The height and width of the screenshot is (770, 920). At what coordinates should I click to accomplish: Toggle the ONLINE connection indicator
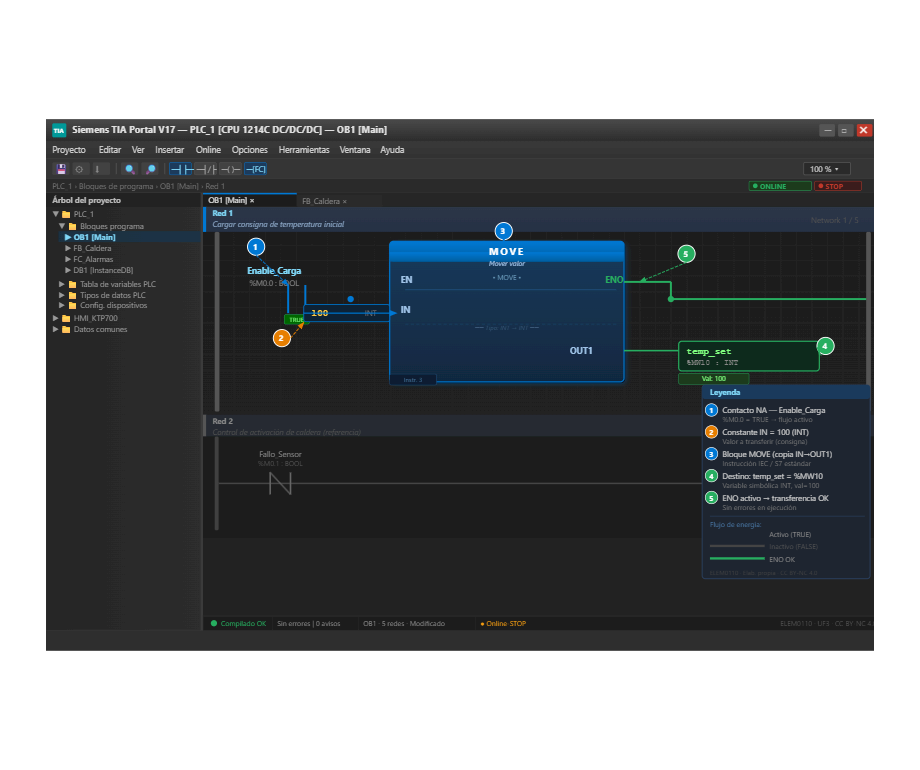780,186
